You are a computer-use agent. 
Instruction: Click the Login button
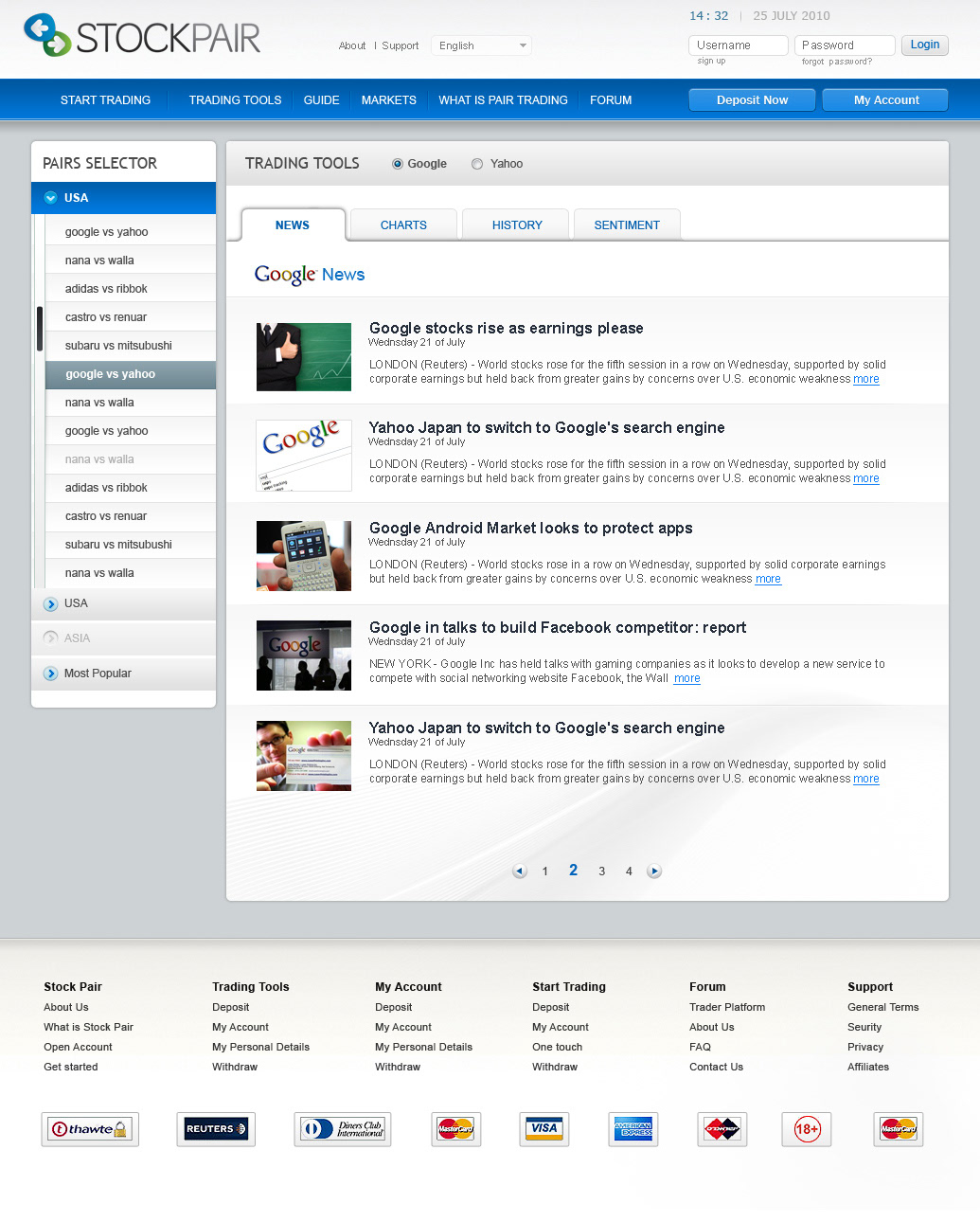click(x=925, y=45)
